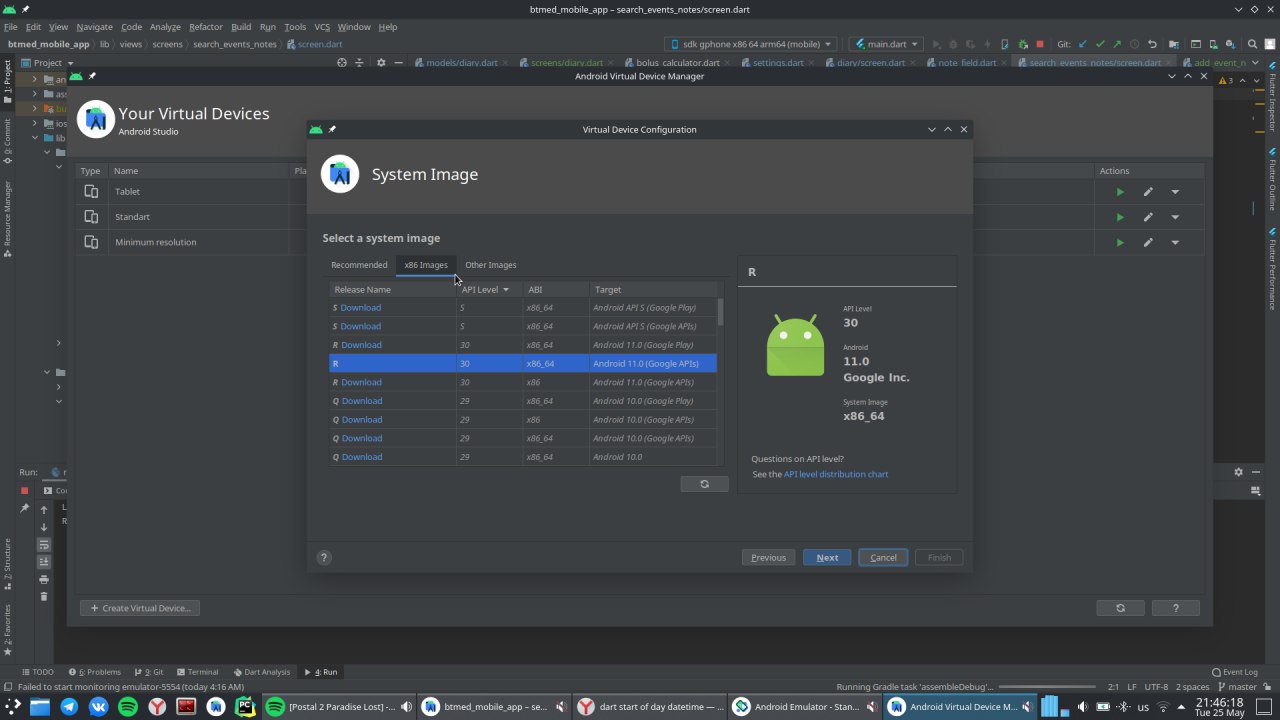This screenshot has height=720, width=1280.
Task: Download R Android 11.0 Google Play image
Action: coord(361,345)
